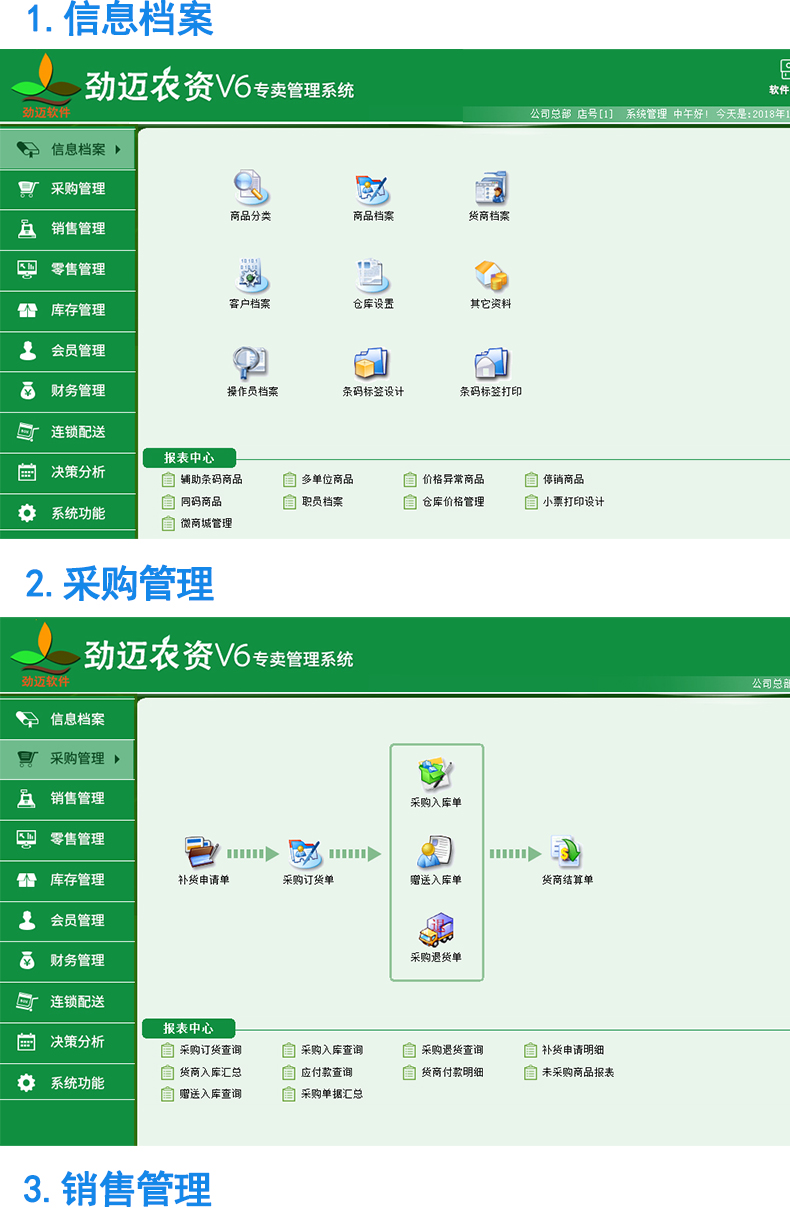Open the 同码商品 report link
Screen dimensions: 790x1222
192,501
